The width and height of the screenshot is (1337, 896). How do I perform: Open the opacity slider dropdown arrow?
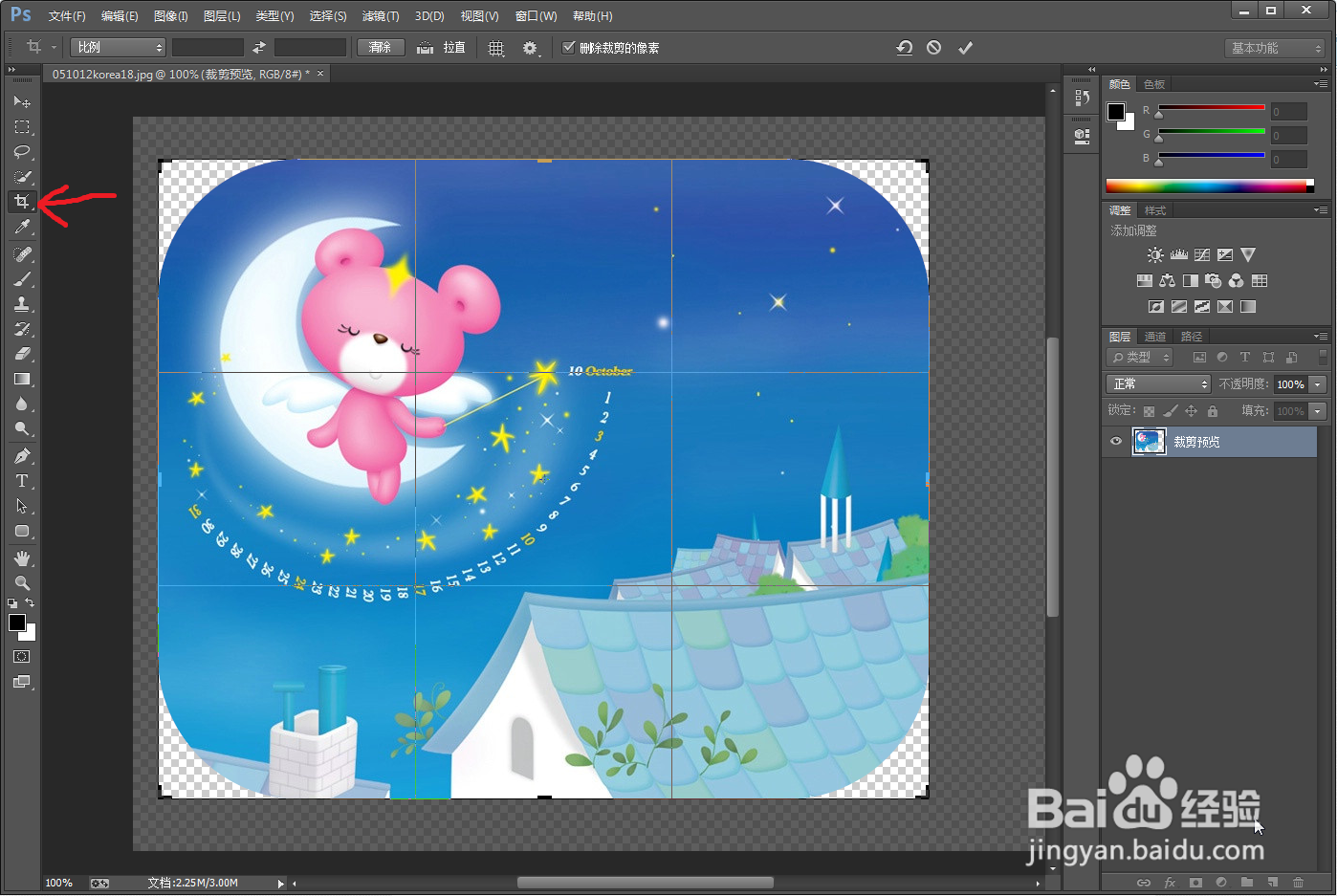coord(1319,384)
